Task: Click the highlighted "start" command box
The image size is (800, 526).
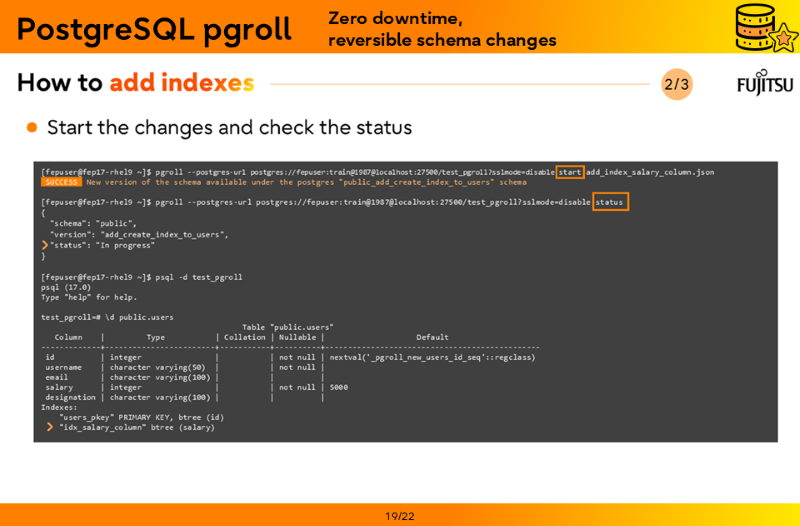Action: tap(570, 172)
